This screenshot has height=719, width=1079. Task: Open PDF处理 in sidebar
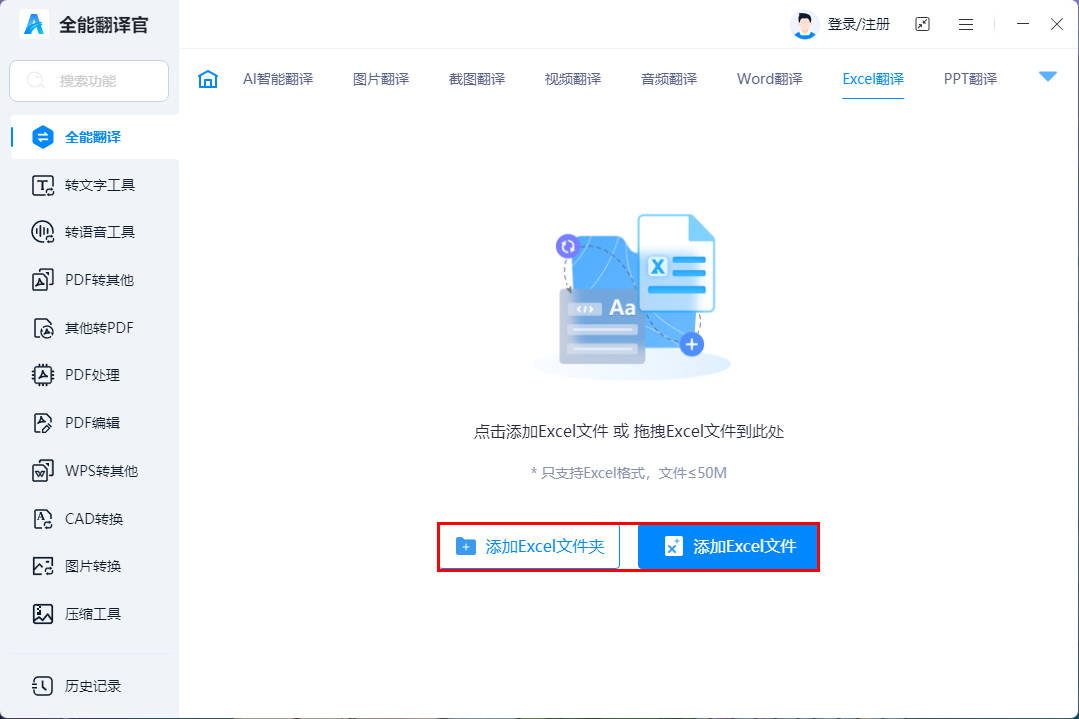[95, 375]
